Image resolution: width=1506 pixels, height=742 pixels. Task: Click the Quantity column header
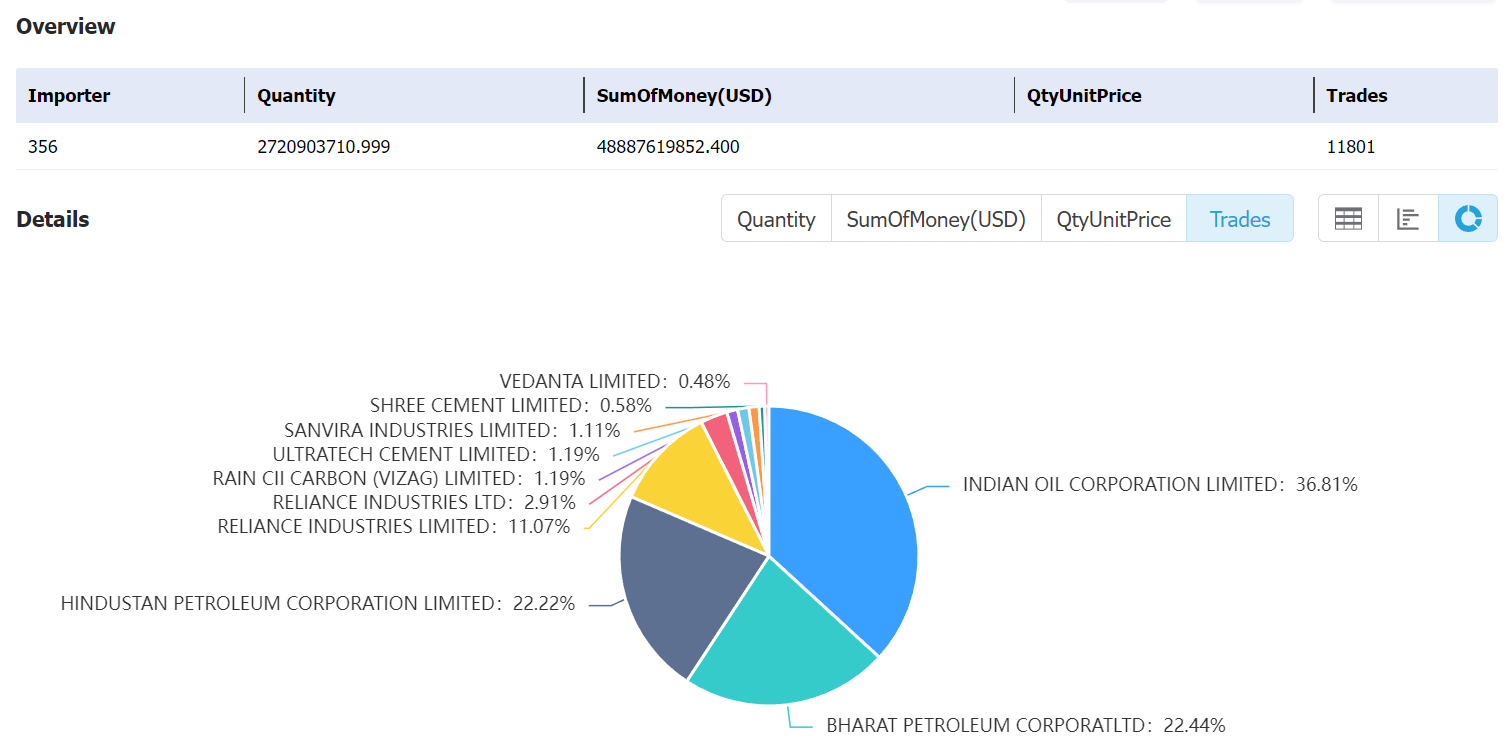(x=296, y=96)
